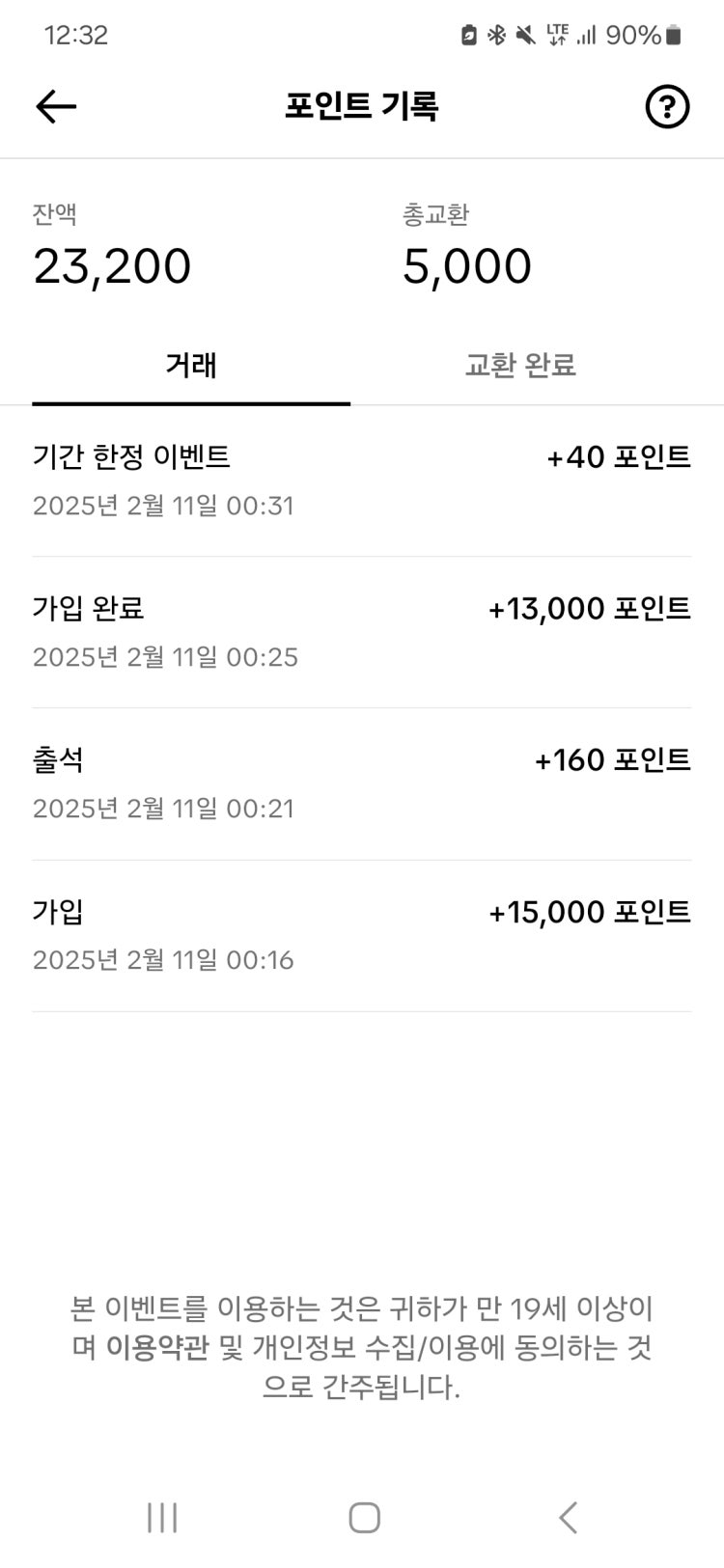Tap the Android recent apps icon
The width and height of the screenshot is (724, 1568).
pos(162,1517)
